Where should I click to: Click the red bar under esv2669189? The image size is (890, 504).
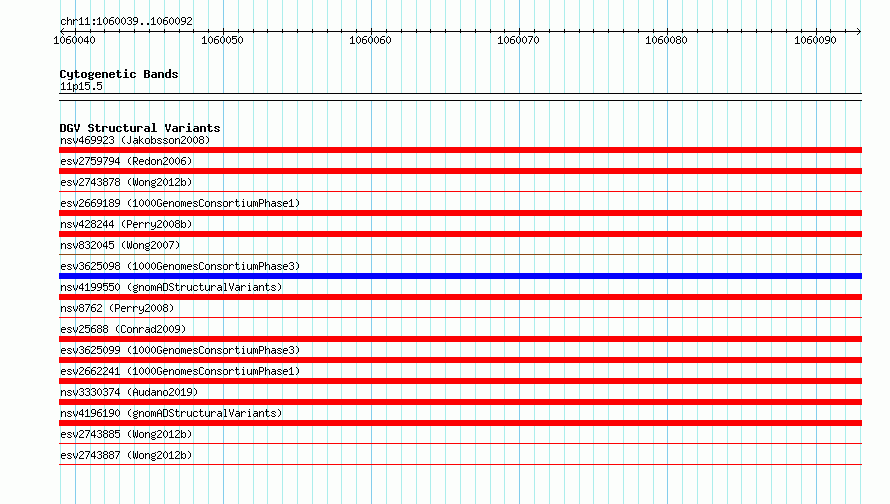point(460,213)
